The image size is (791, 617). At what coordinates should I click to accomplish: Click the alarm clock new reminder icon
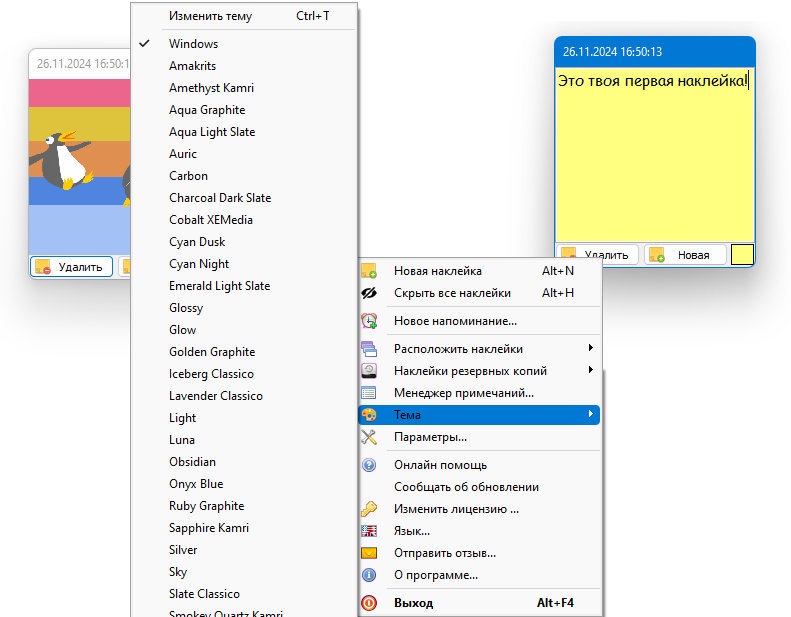coord(369,321)
